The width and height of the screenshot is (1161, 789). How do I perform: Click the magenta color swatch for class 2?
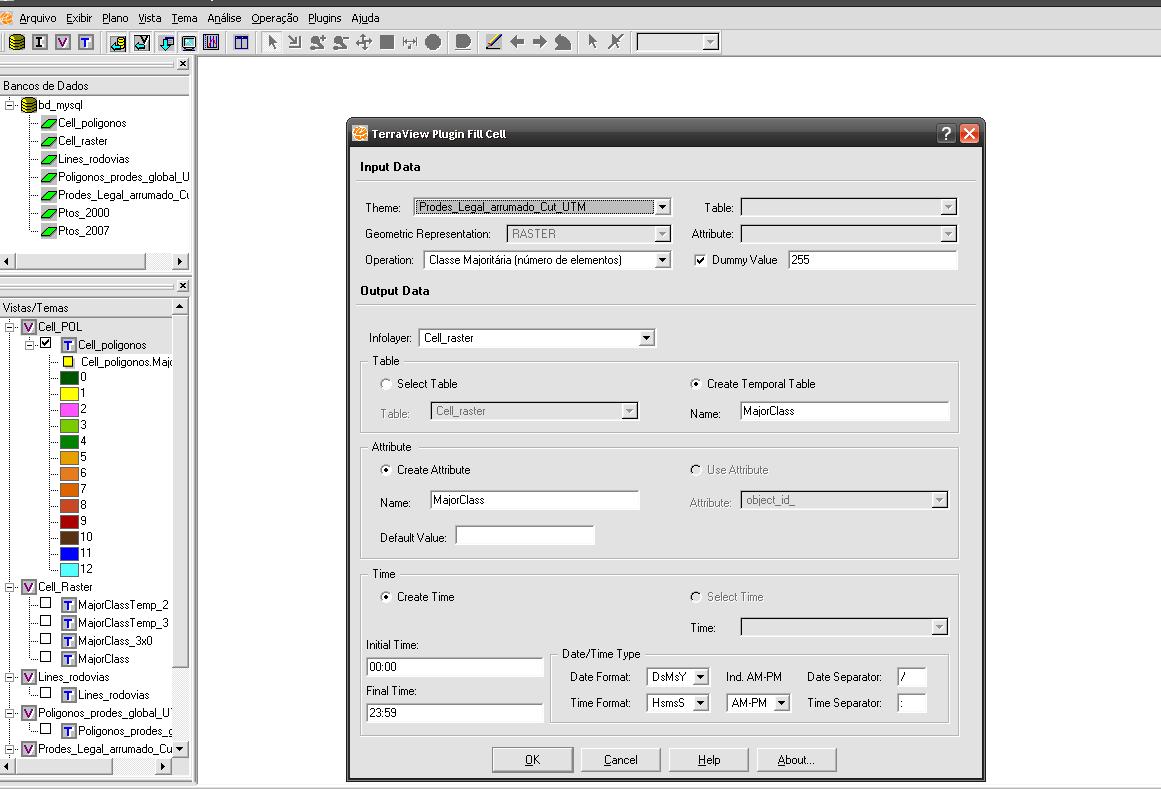click(x=69, y=410)
